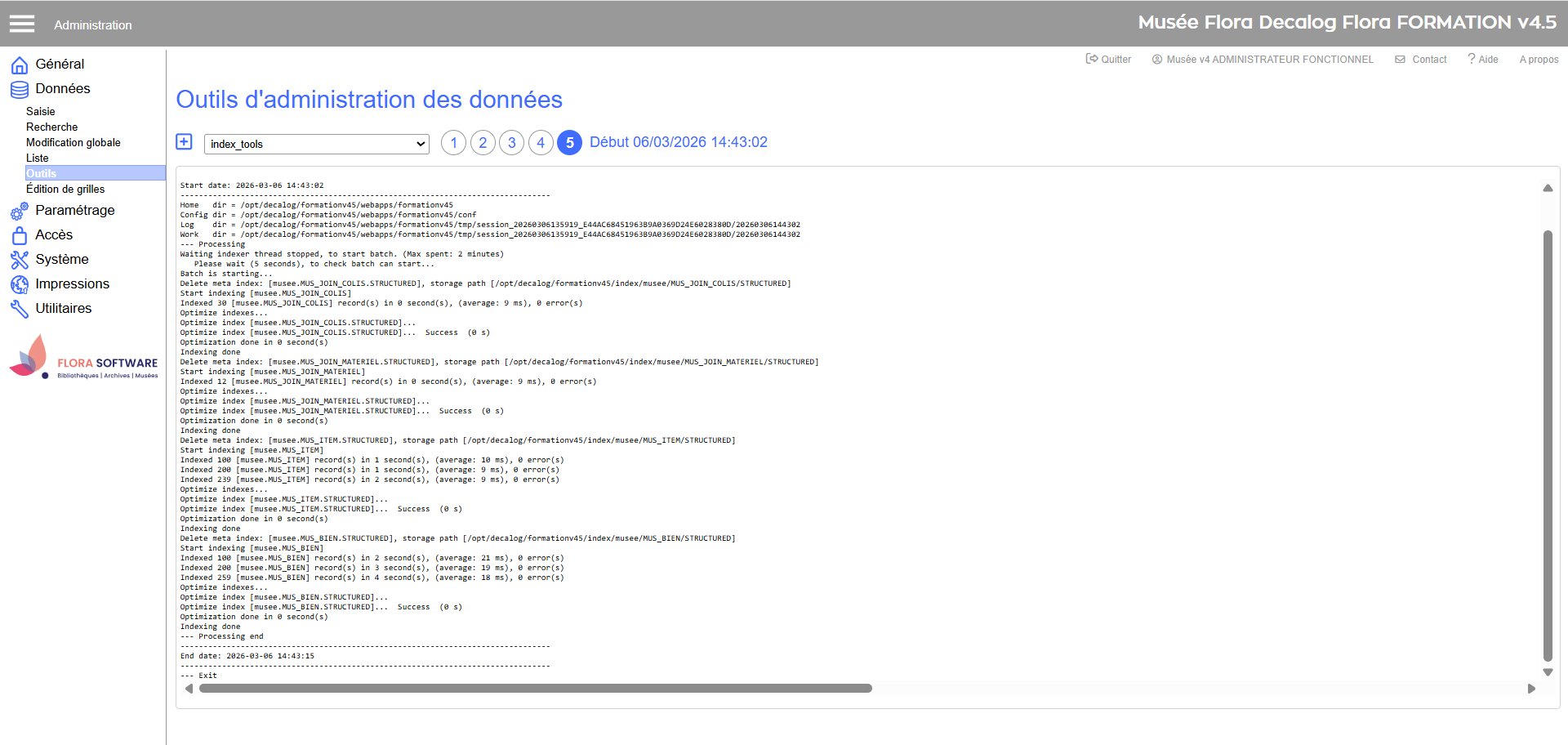Click the Paramétrage gears icon
Viewport: 1568px width, 745px height.
(20, 212)
